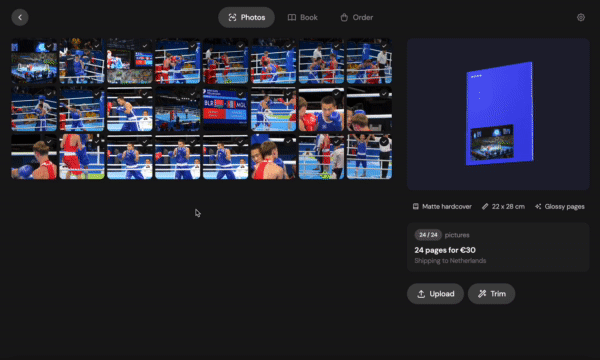The image size is (600, 360).
Task: Select the close-up photo of red boxing shorts
Action: click(x=82, y=157)
